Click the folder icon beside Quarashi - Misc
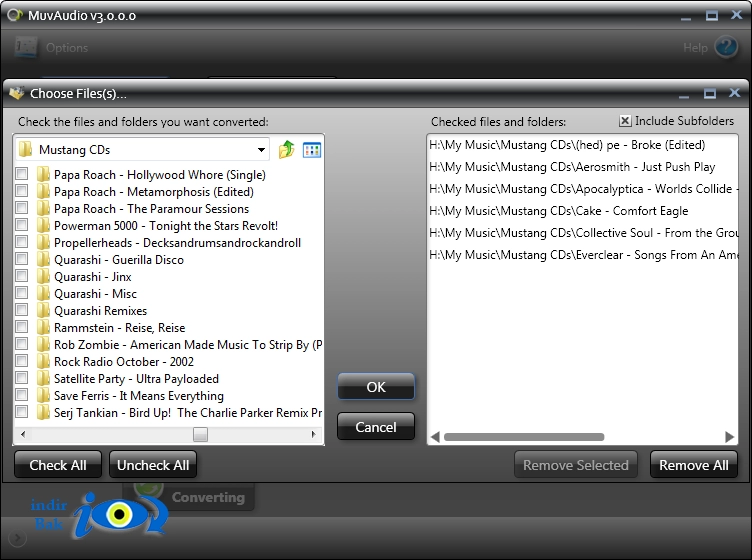This screenshot has width=752, height=560. coord(43,293)
